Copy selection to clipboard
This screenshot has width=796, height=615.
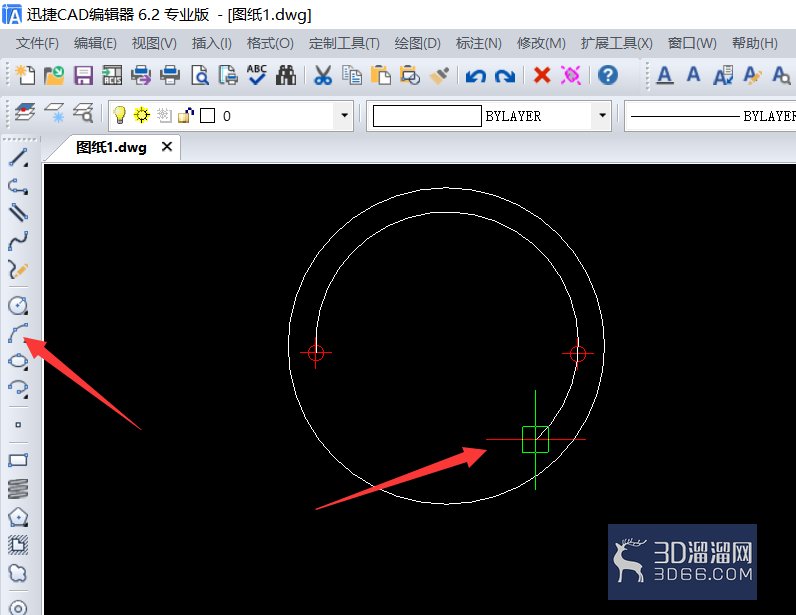coord(352,75)
